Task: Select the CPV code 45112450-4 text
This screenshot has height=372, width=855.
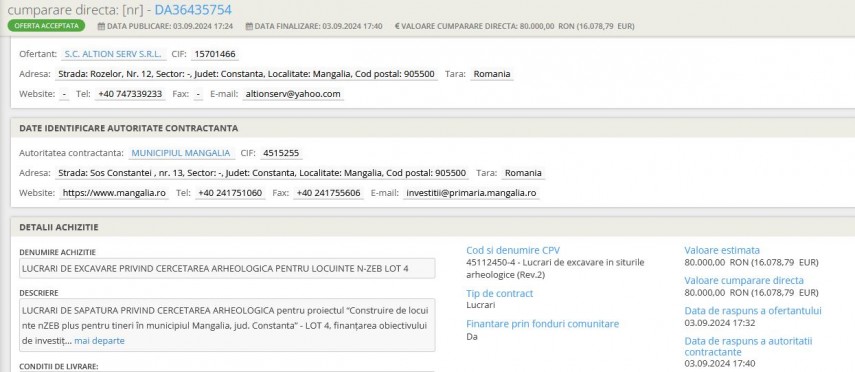Action: click(555, 268)
